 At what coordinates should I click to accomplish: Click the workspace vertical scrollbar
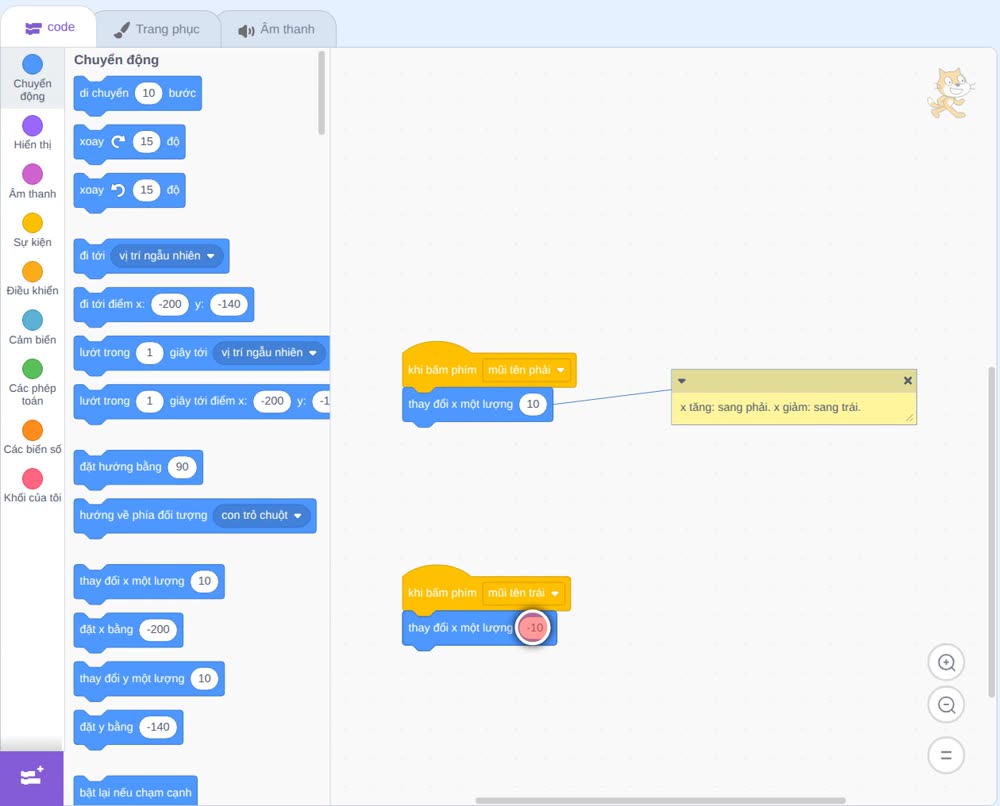pos(992,532)
